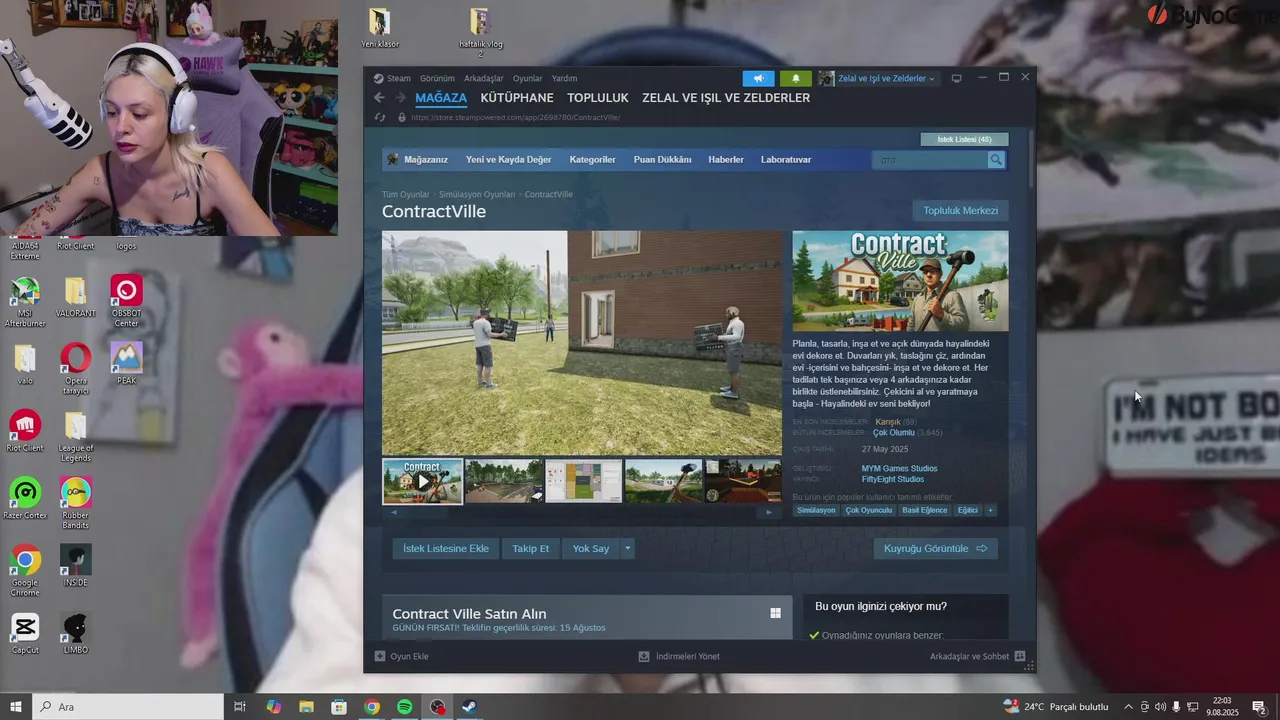Select the VALORANT desktop icon
Image resolution: width=1280 pixels, height=720 pixels.
(x=76, y=297)
